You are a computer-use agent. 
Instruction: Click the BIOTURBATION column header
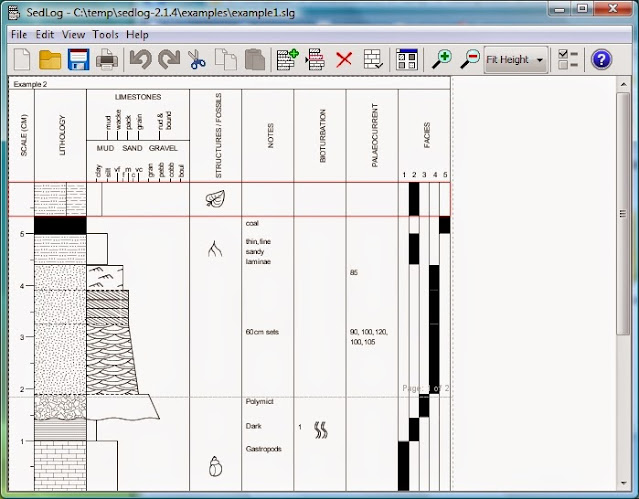323,136
